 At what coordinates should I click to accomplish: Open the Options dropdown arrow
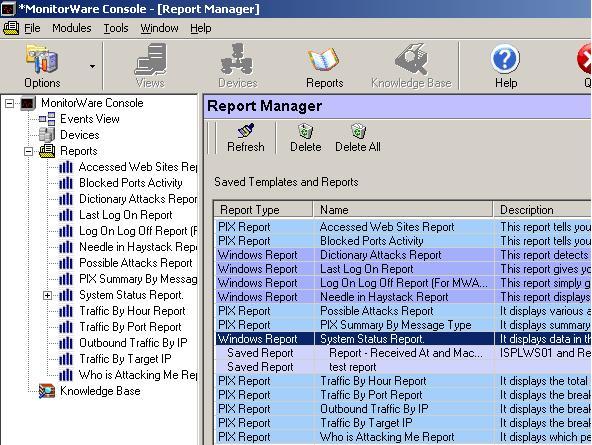(92, 67)
